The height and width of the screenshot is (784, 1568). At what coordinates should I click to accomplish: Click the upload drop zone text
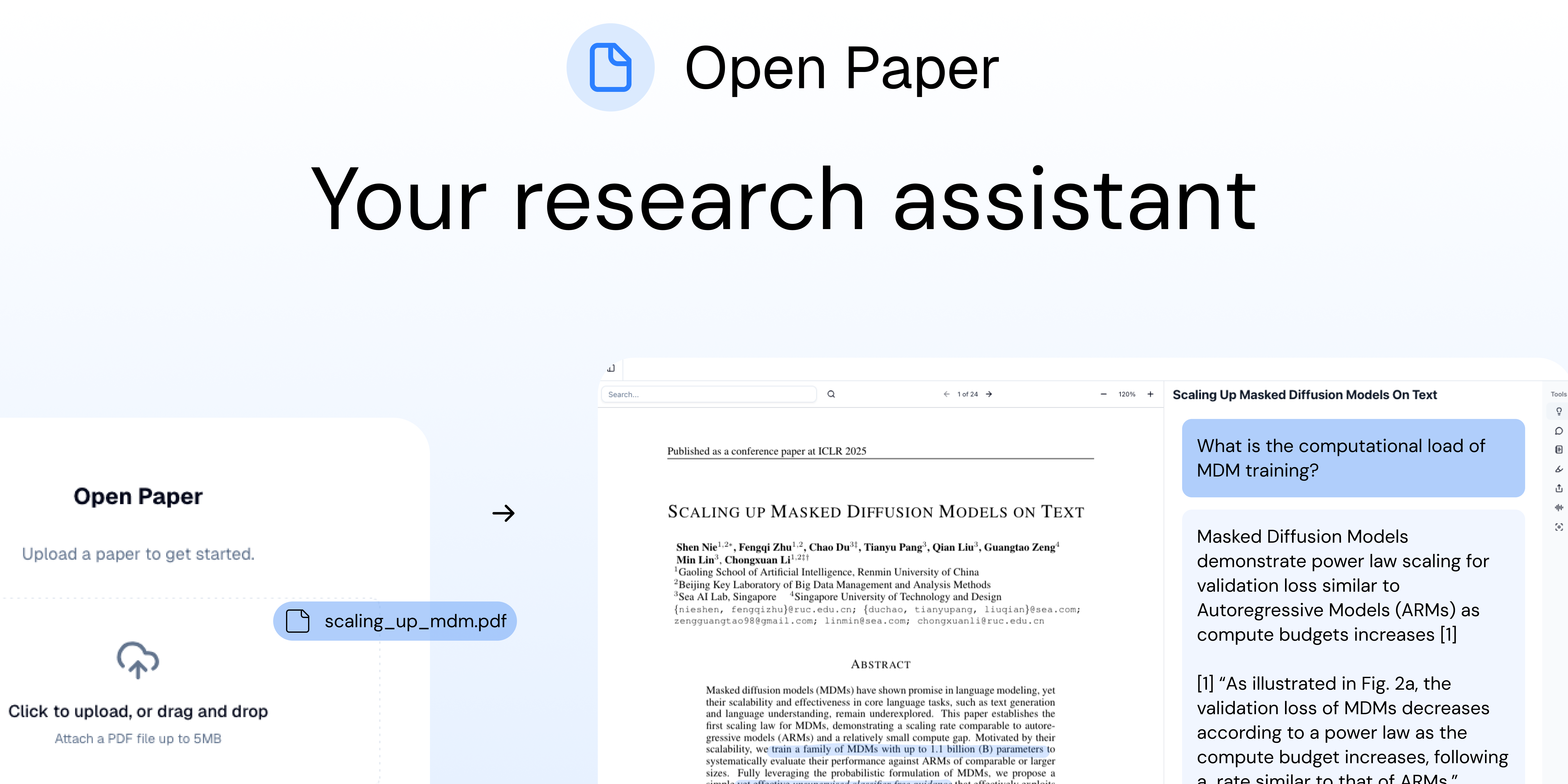[138, 711]
